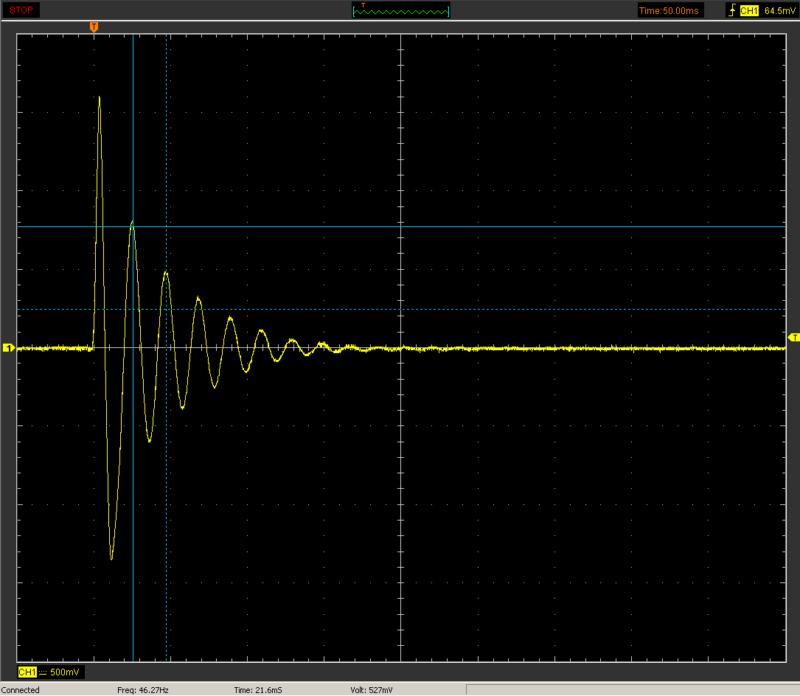Viewport: 800px width, 696px height.
Task: Click the Freq: 46.27Hz cursor readout
Action: (x=143, y=690)
